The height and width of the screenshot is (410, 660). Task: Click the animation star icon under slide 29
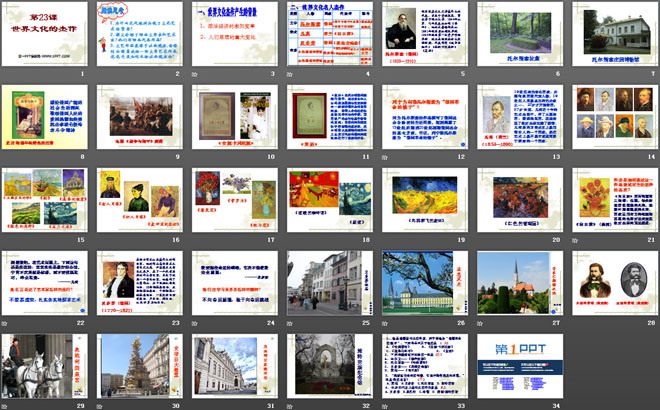tap(4, 406)
